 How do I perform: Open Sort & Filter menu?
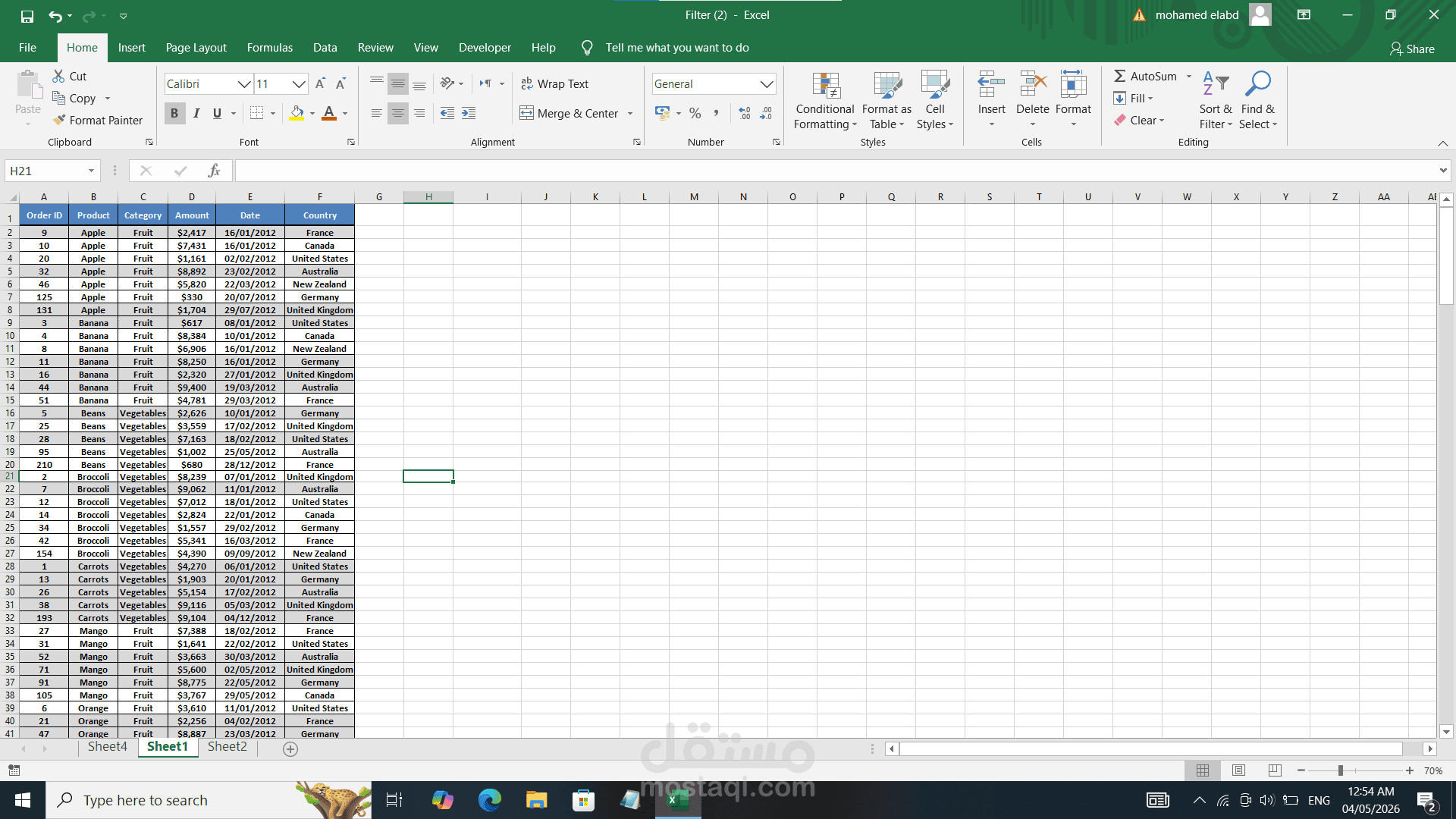coord(1216,101)
